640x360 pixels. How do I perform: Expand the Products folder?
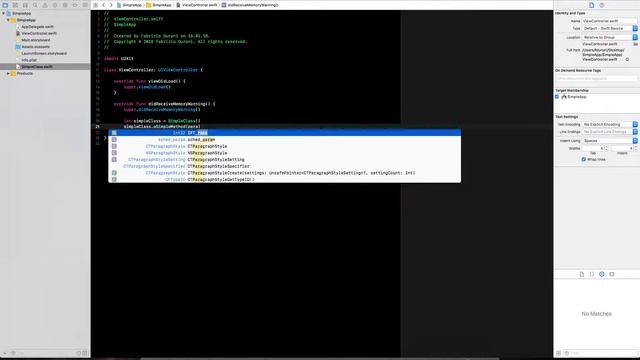coord(8,73)
